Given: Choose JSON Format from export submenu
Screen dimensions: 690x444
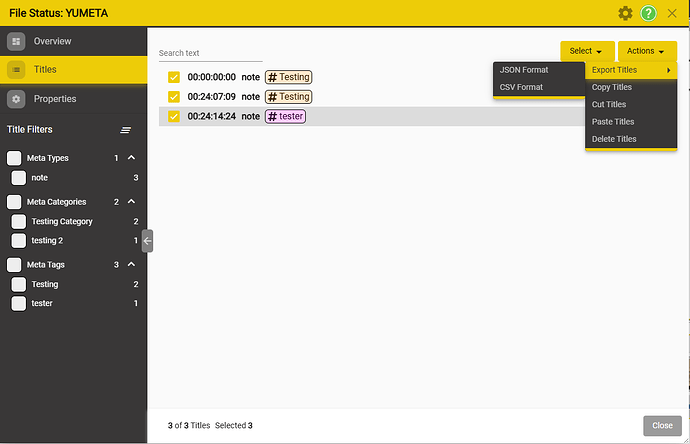Looking at the screenshot, I should point(524,70).
